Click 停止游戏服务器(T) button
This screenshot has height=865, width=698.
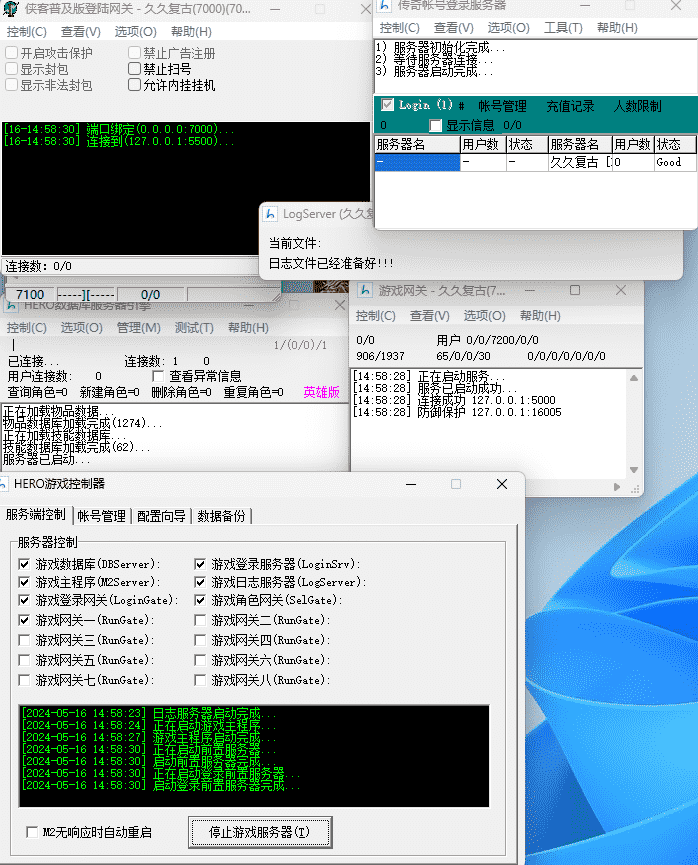[260, 832]
